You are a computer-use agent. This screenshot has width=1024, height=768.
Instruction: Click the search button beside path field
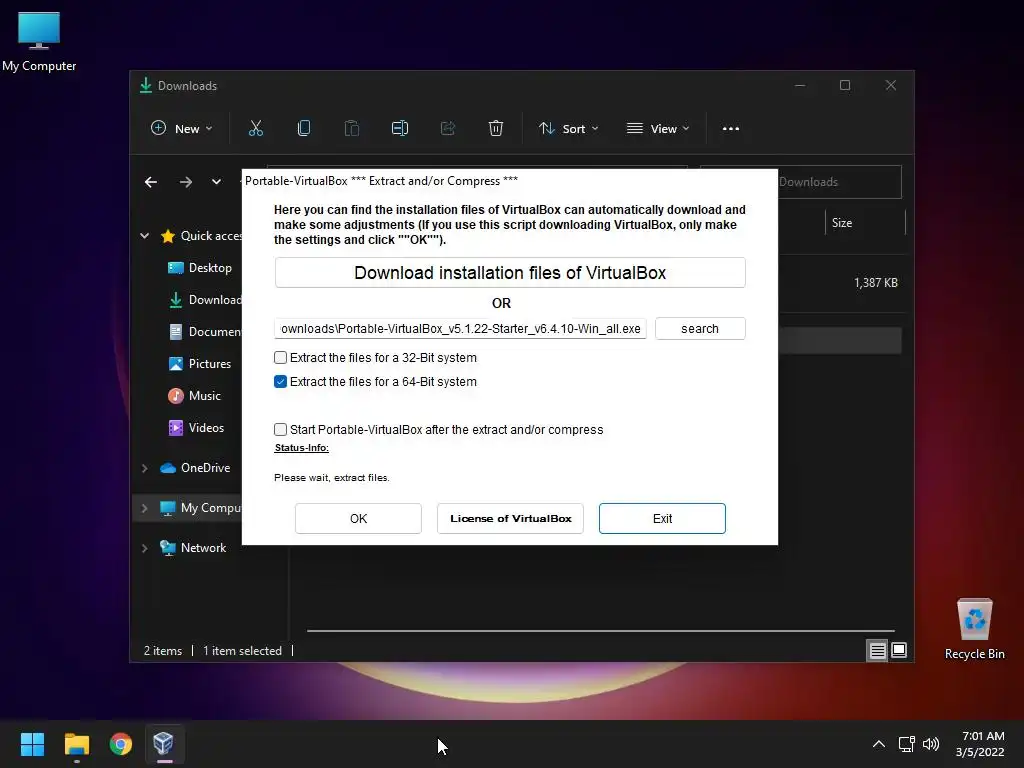tap(700, 328)
